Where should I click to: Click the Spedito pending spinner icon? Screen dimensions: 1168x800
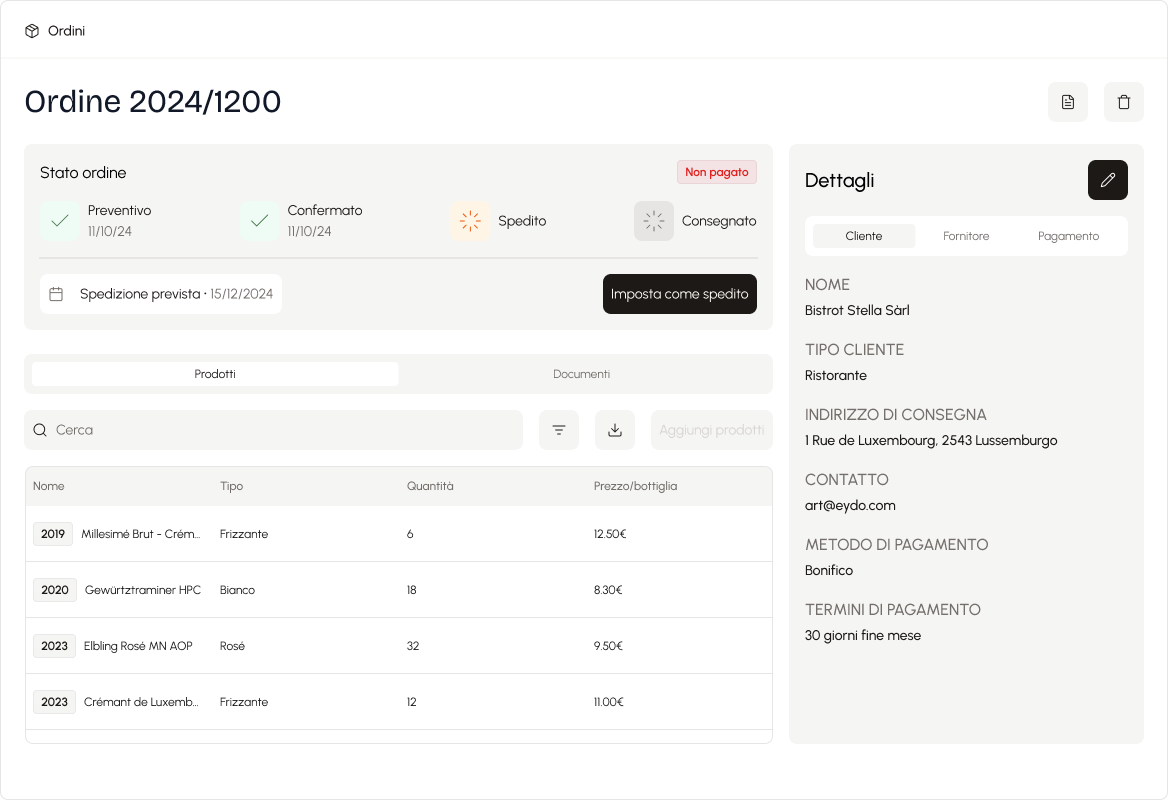click(470, 221)
